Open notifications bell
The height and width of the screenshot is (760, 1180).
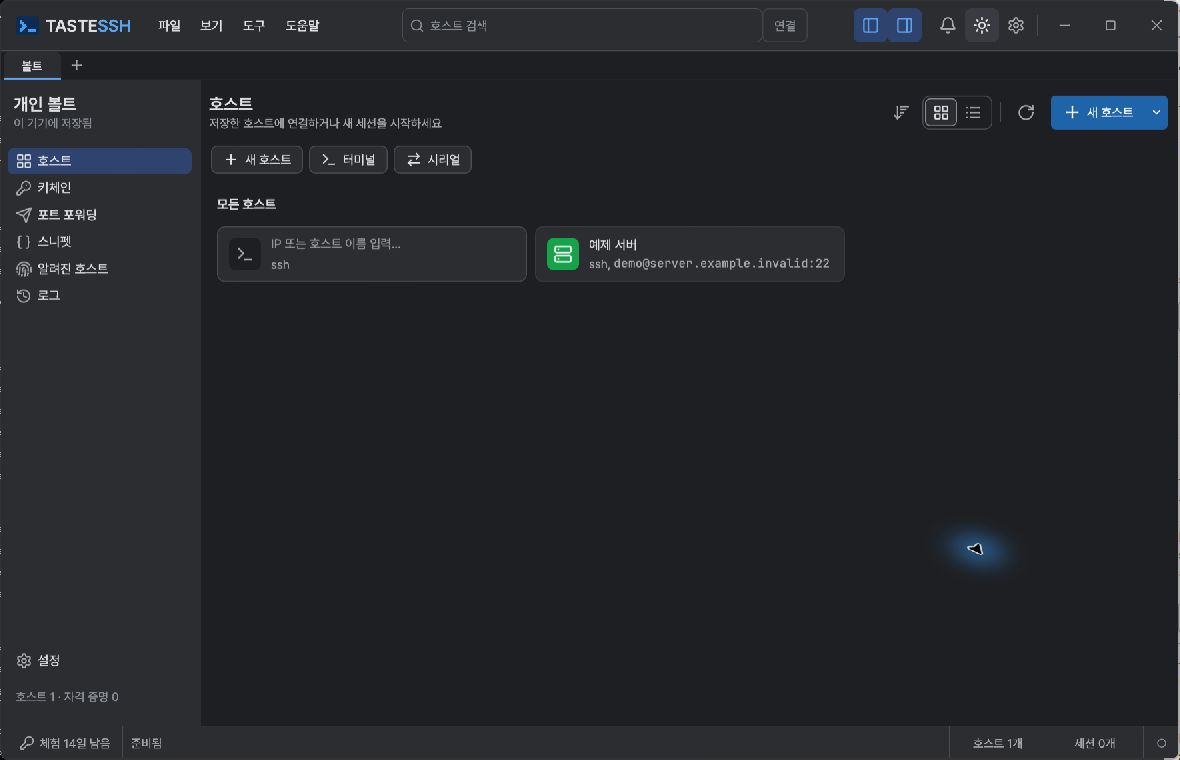947,26
